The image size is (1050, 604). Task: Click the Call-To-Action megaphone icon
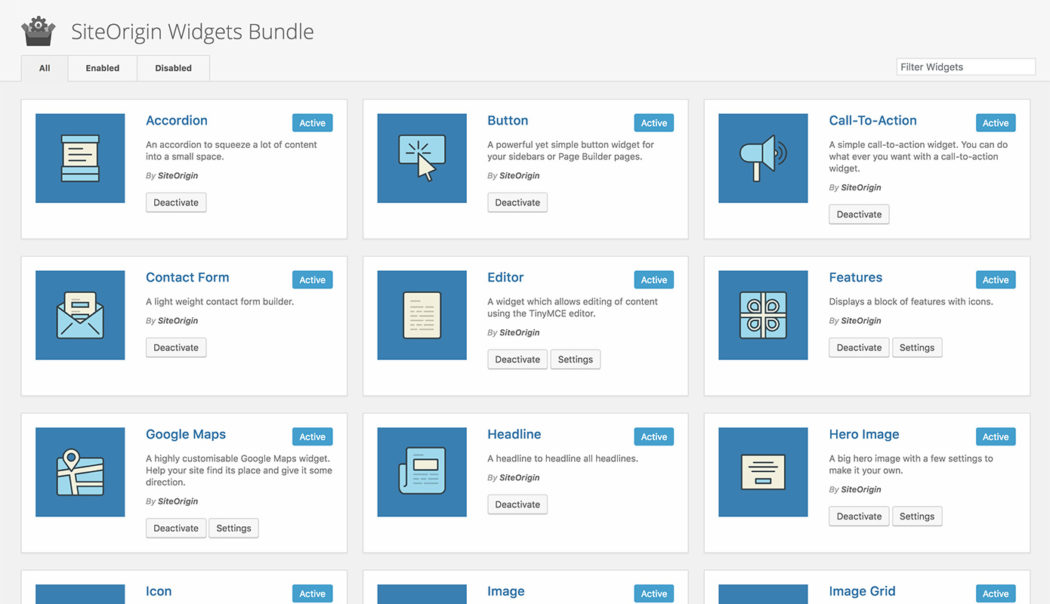pyautogui.click(x=763, y=157)
